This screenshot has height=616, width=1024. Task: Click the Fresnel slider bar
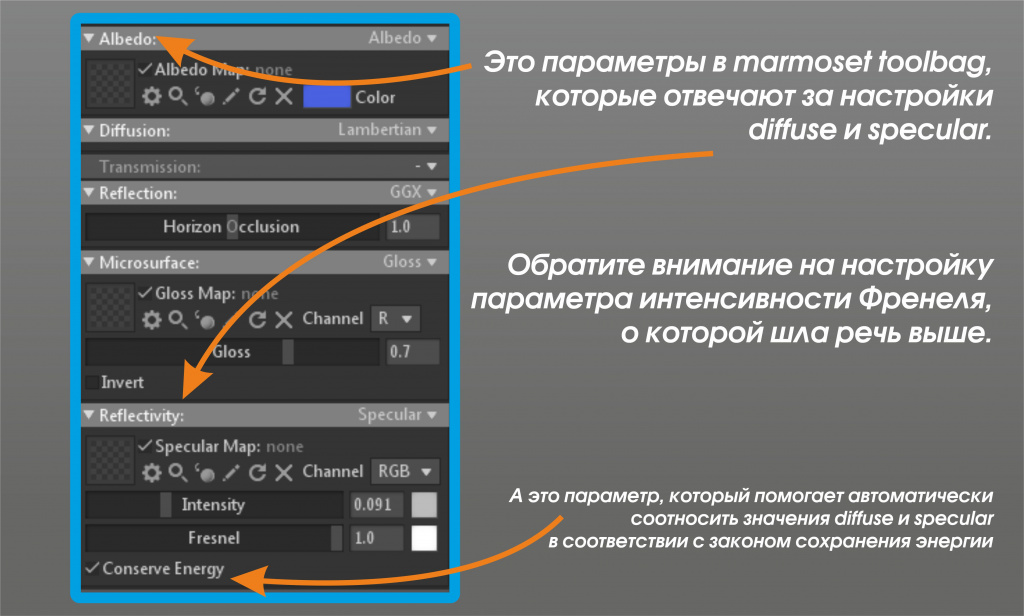[x=214, y=538]
